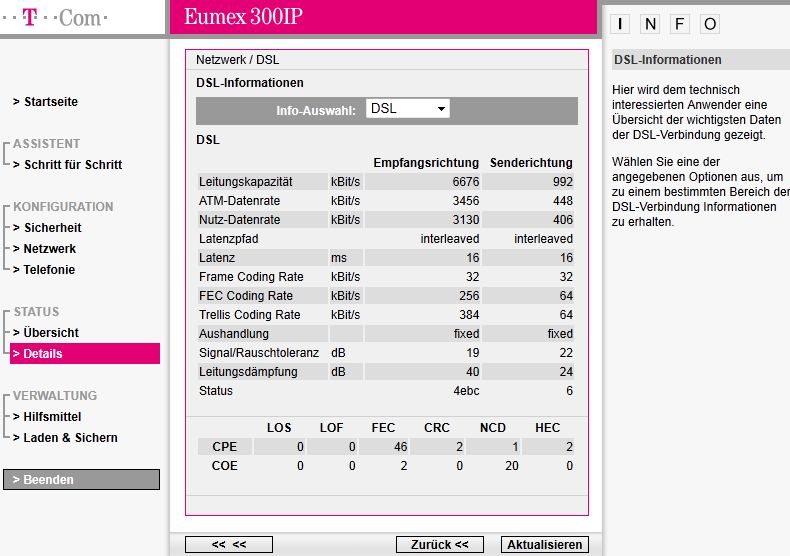The width and height of the screenshot is (790, 556).
Task: Click the ATM-Datenrate row label
Action: tap(239, 201)
